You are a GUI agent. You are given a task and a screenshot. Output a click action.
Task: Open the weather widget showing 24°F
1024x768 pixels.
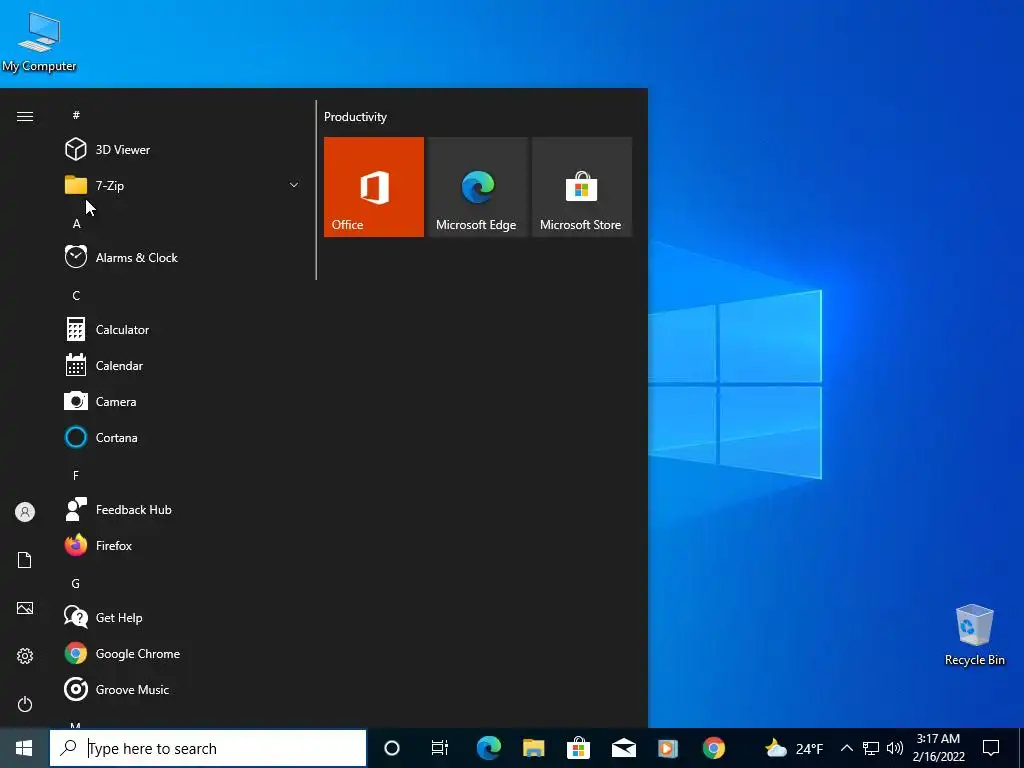pos(793,748)
